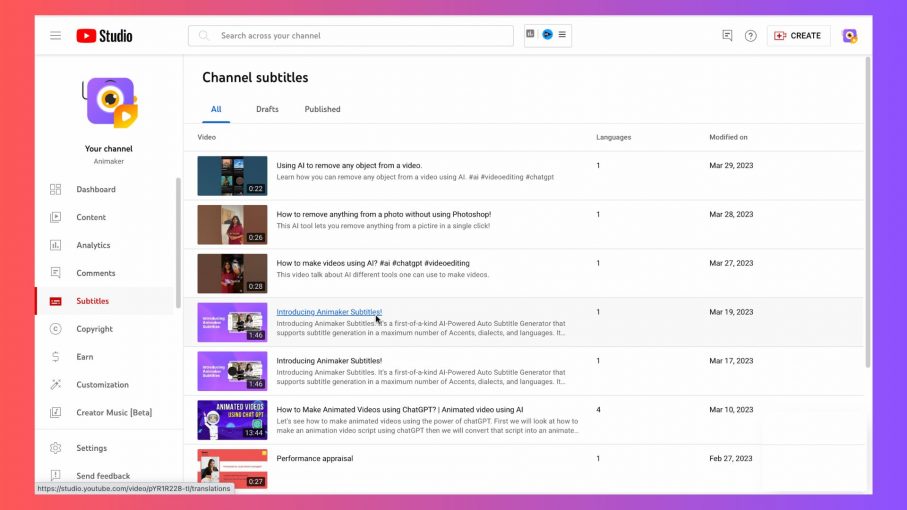This screenshot has height=510, width=907.
Task: Open the Earn section
Action: pyautogui.click(x=85, y=357)
